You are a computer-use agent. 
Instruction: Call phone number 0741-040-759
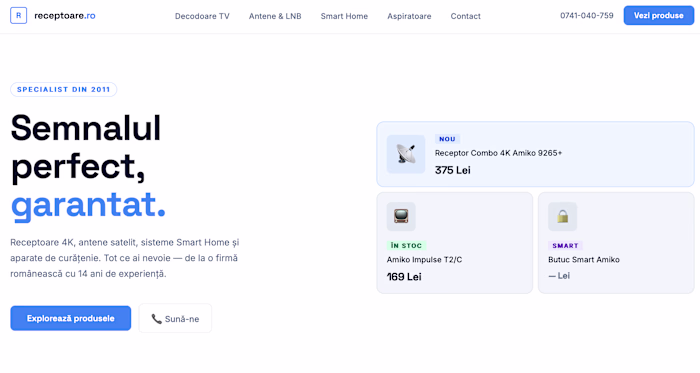pyautogui.click(x=587, y=16)
